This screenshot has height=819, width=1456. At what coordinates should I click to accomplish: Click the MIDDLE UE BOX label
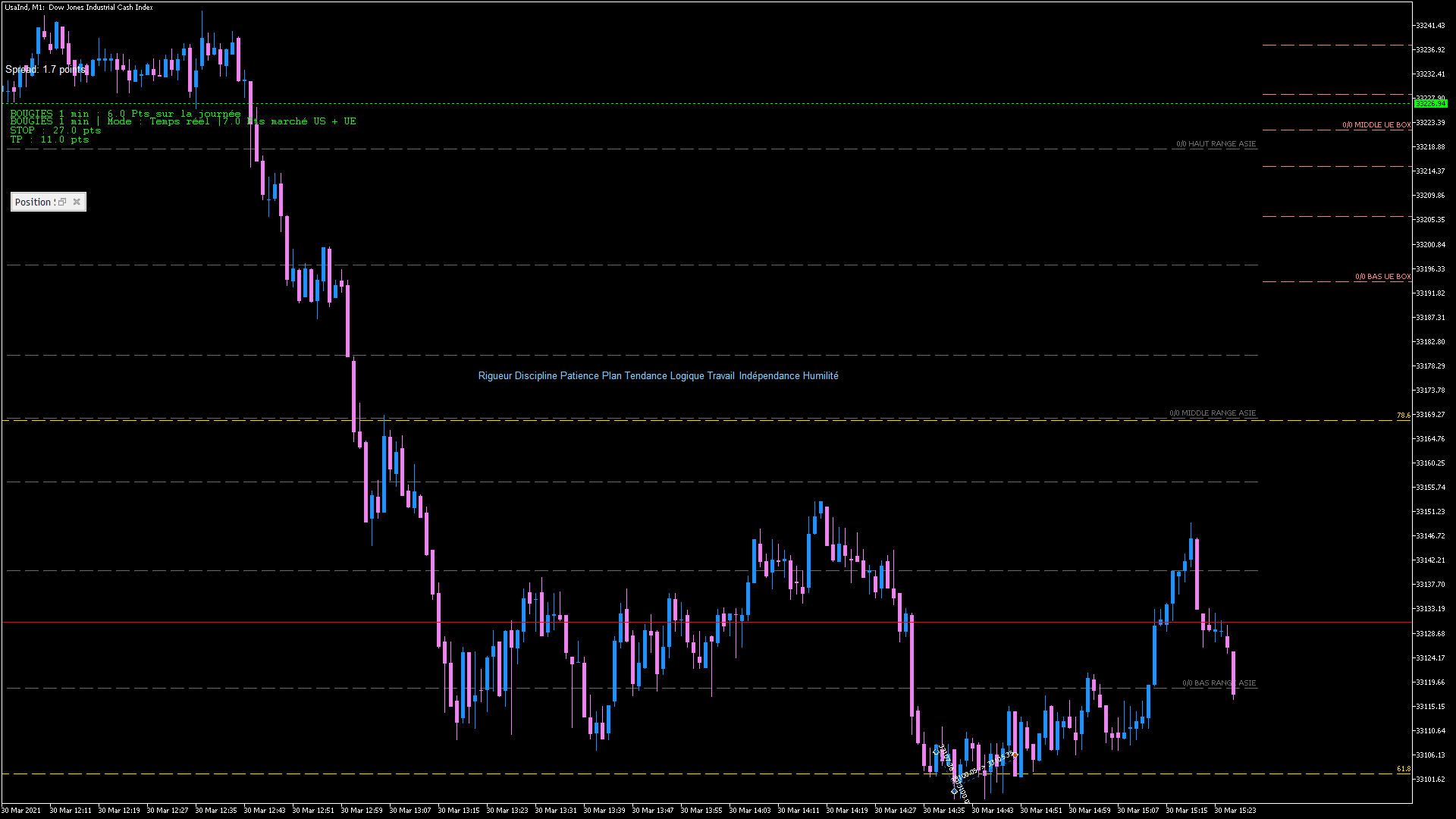(x=1376, y=125)
